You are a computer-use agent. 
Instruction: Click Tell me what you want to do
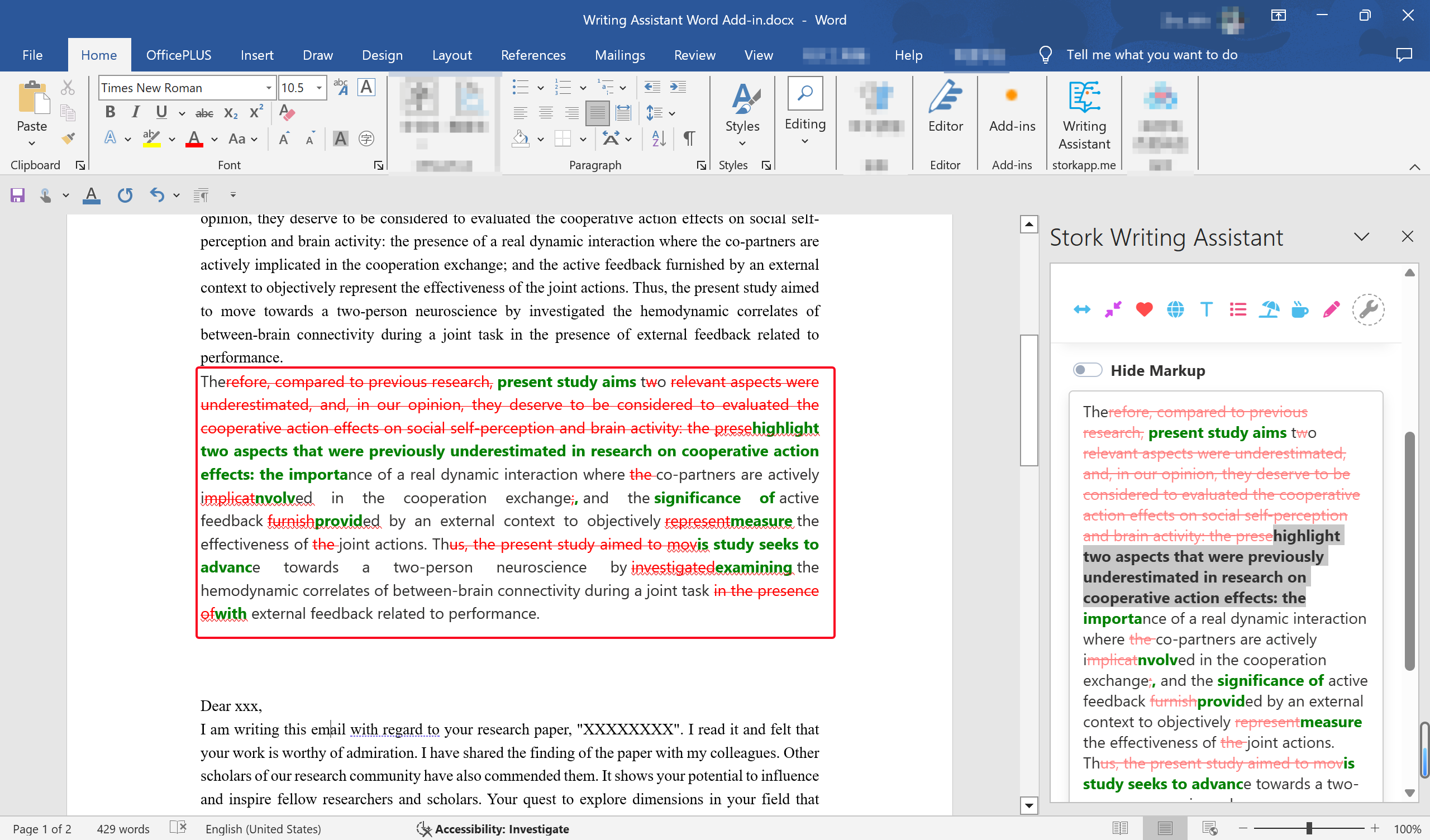(x=1151, y=55)
